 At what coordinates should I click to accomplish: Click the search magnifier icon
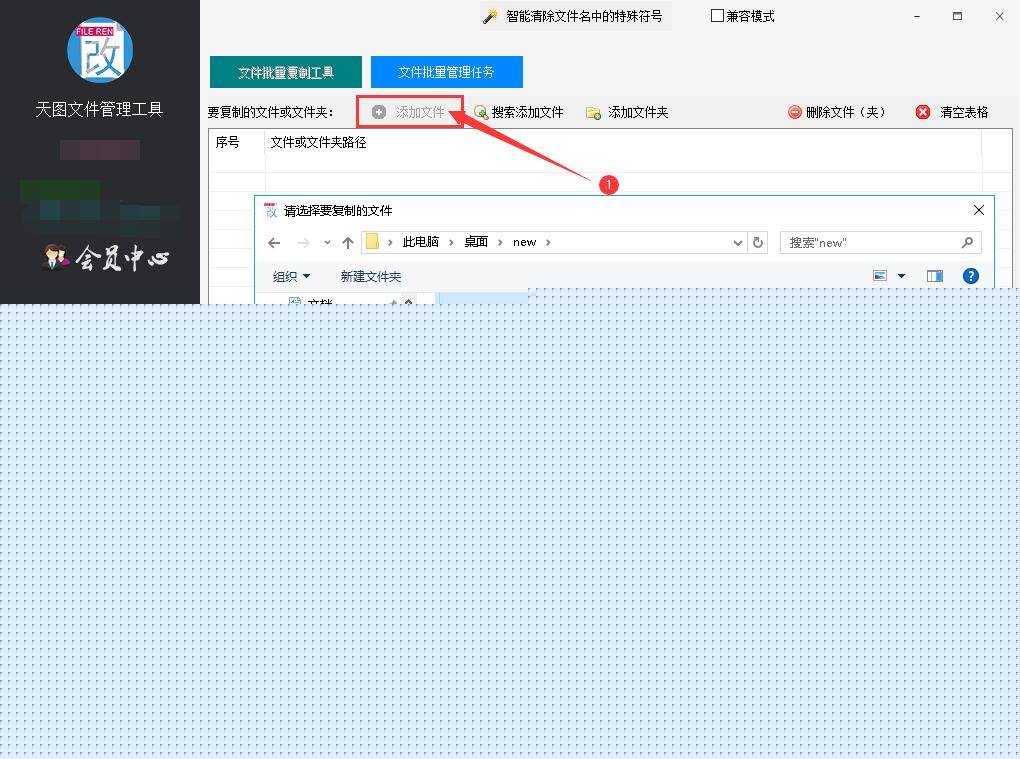pos(967,242)
